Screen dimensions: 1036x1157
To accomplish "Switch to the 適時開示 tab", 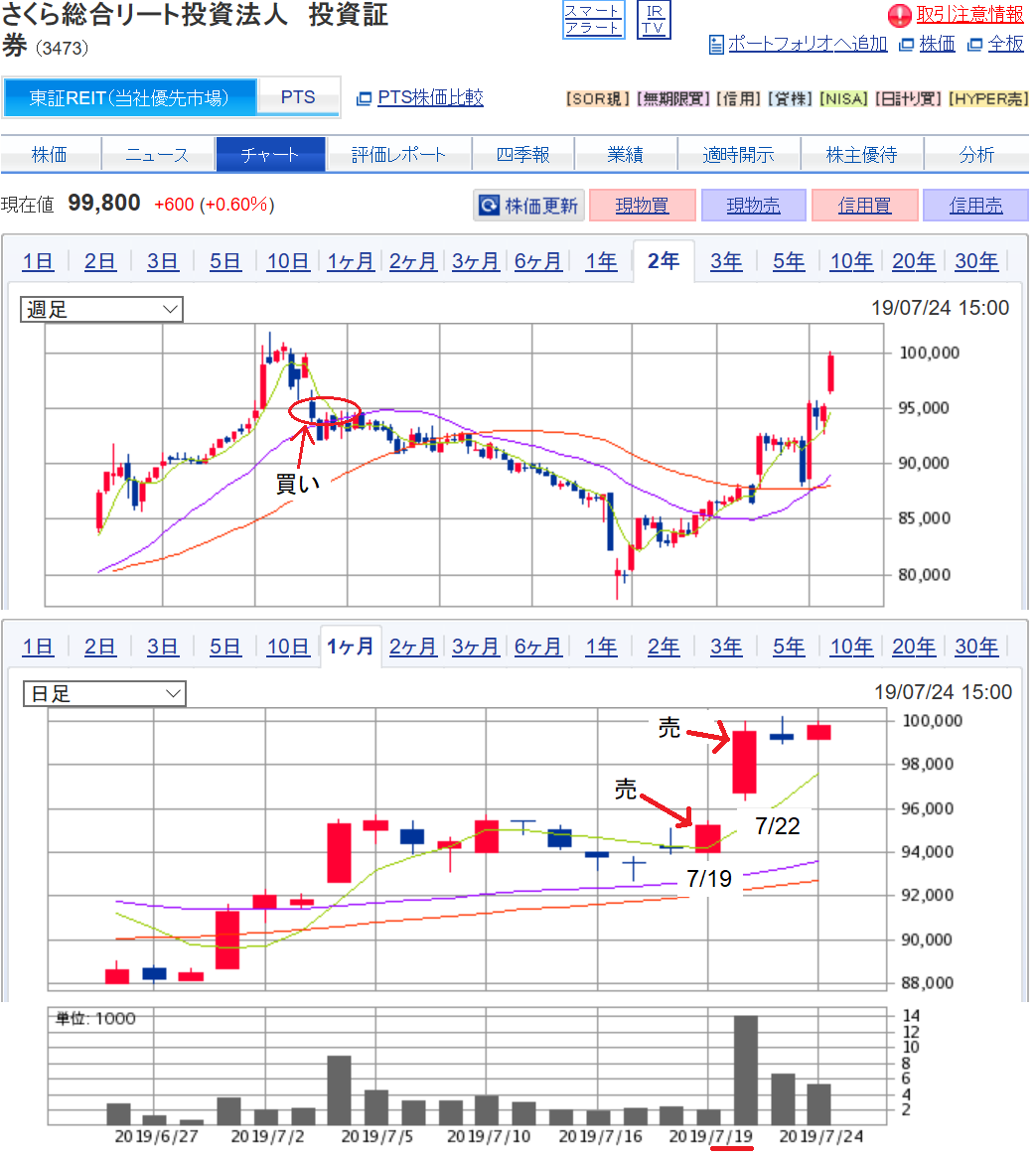I will 739,154.
